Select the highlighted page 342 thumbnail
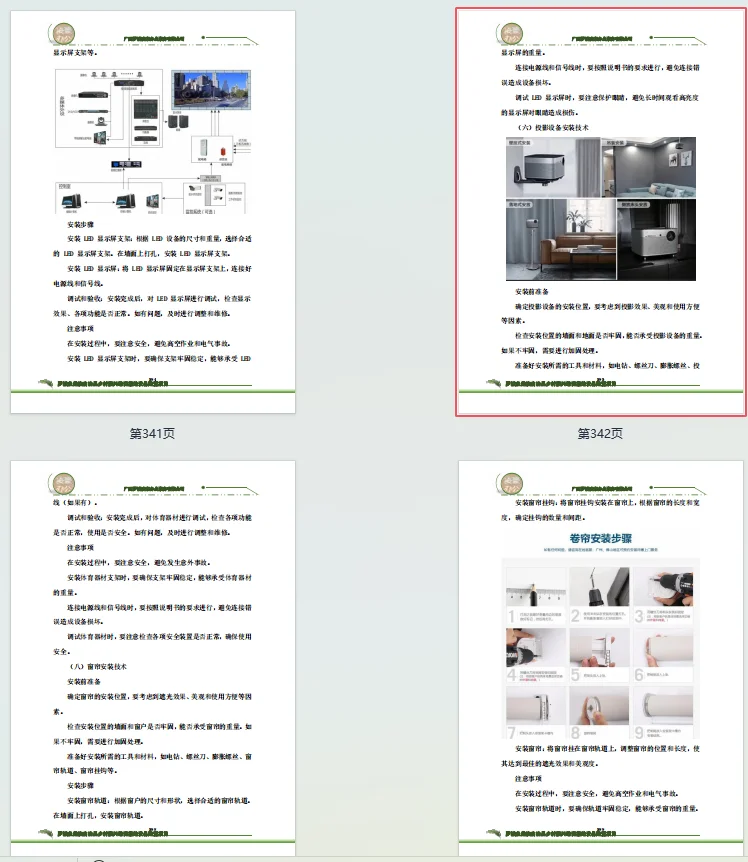This screenshot has height=862, width=748. point(601,212)
